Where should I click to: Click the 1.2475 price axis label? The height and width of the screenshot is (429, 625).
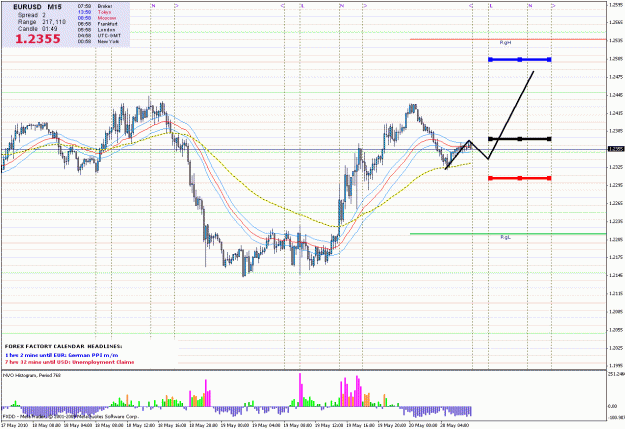click(616, 77)
